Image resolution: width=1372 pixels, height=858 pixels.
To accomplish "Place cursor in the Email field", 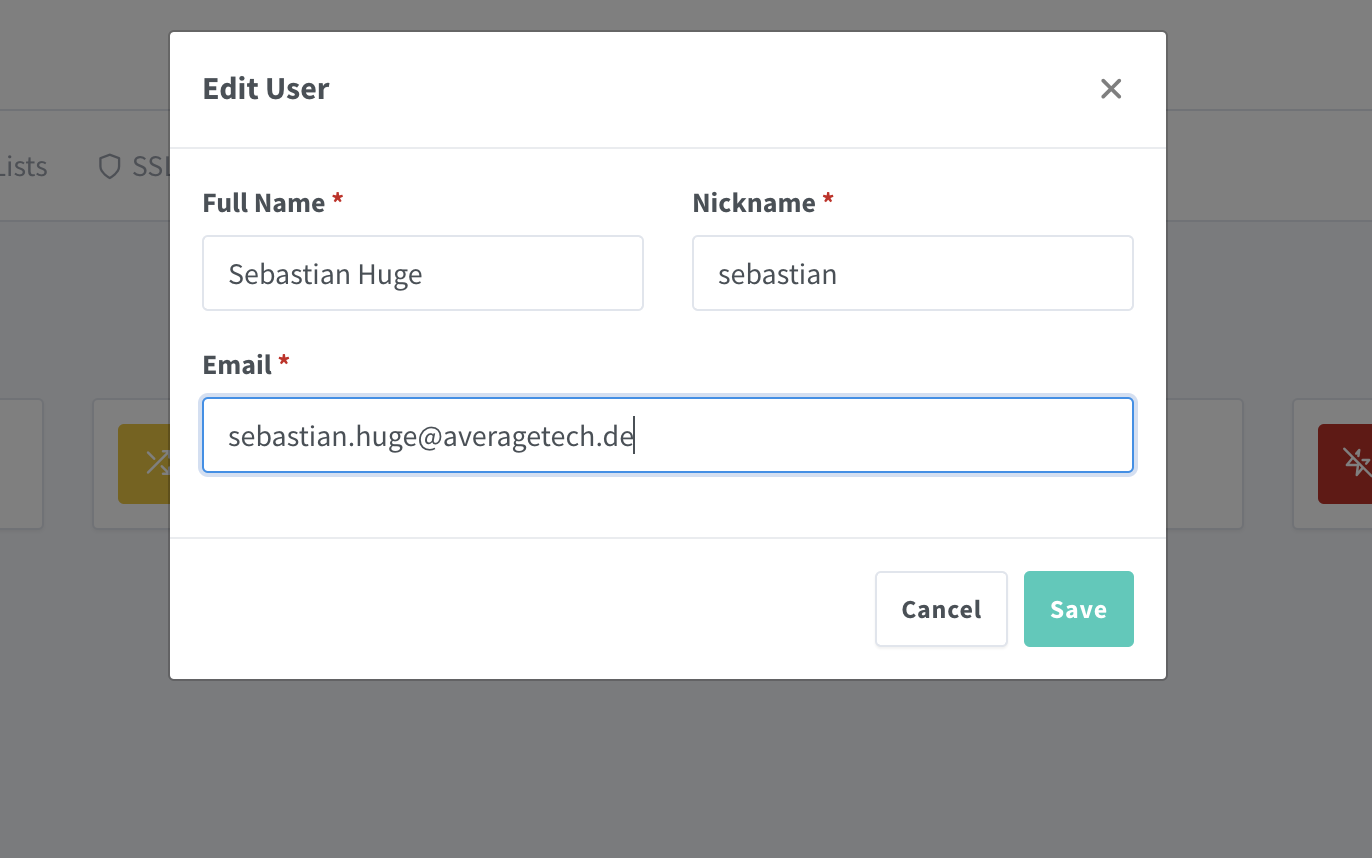I will pyautogui.click(x=667, y=435).
